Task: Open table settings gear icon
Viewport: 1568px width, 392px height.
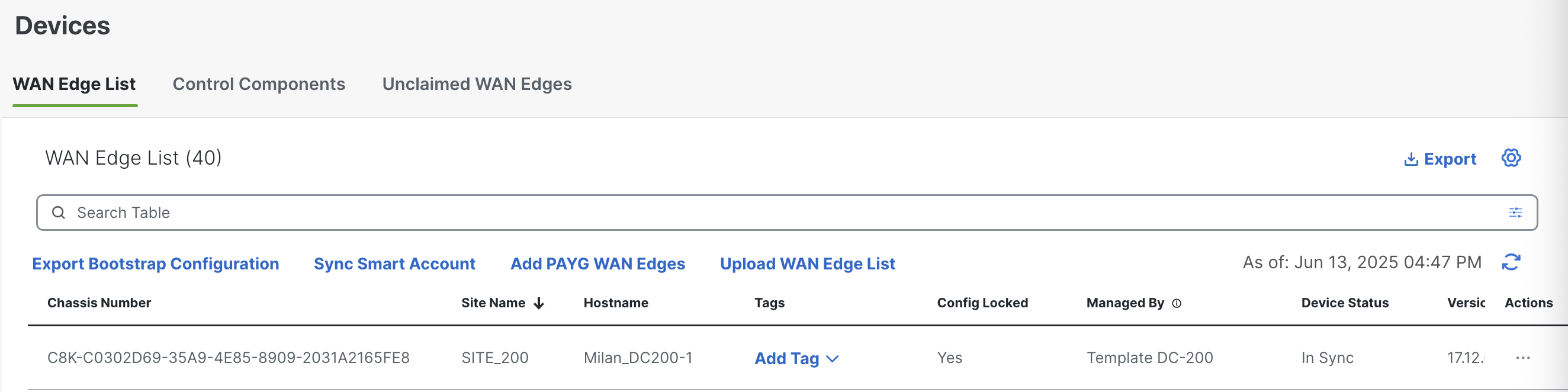Action: [x=1511, y=158]
